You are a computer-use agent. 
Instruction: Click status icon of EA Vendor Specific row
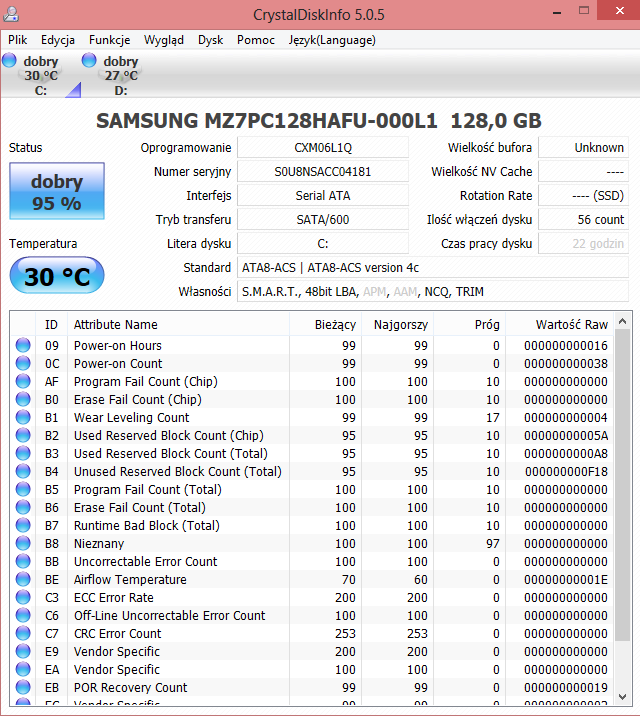point(23,669)
